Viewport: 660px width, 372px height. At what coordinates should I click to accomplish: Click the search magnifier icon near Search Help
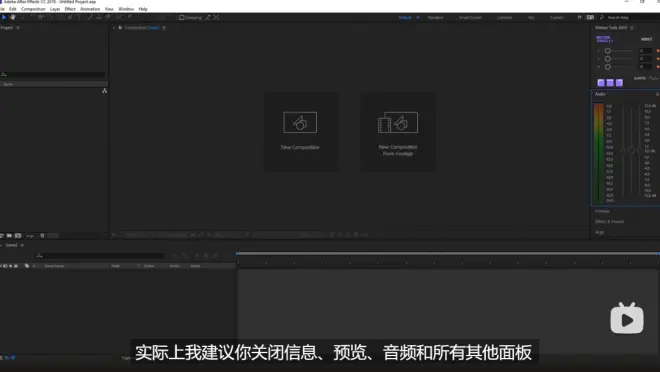602,18
